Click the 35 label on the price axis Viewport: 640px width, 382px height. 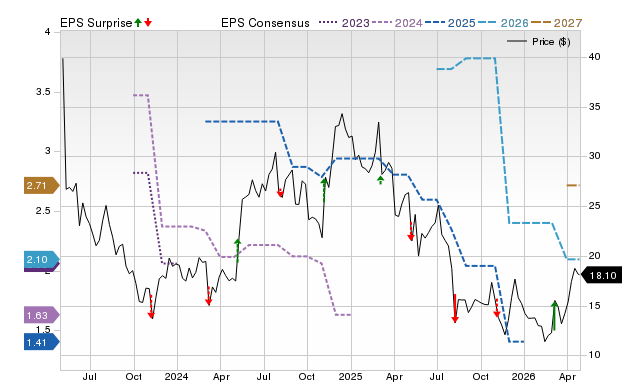(594, 107)
